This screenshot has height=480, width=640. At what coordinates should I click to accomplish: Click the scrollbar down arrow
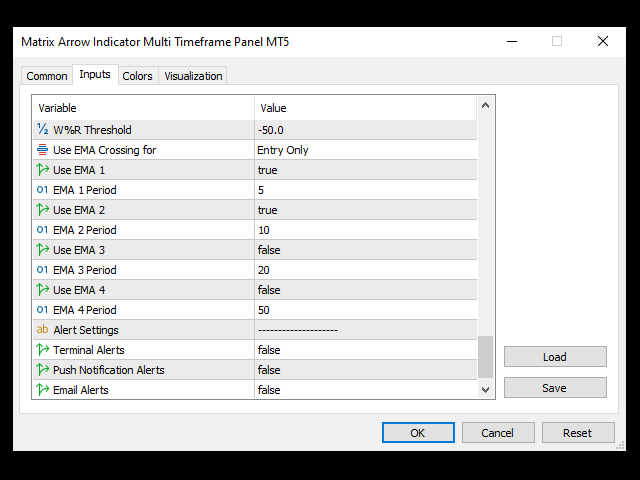point(485,390)
